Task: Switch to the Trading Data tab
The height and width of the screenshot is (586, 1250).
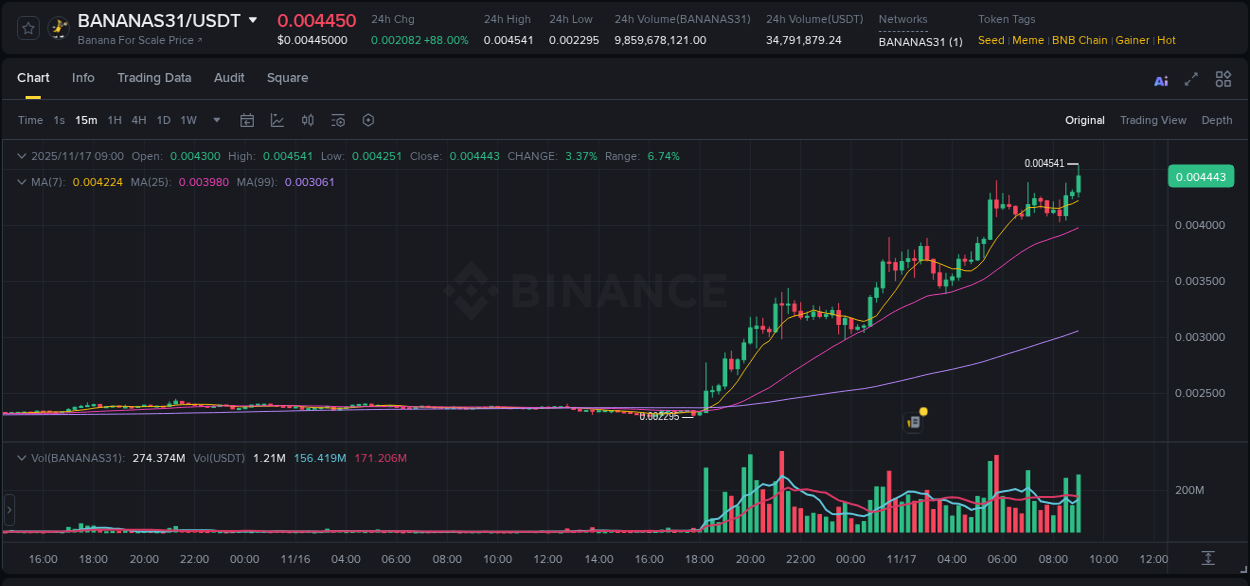Action: click(x=154, y=78)
